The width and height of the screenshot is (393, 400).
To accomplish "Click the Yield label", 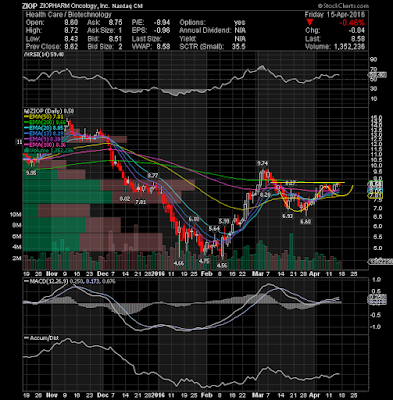I will click(x=187, y=39).
